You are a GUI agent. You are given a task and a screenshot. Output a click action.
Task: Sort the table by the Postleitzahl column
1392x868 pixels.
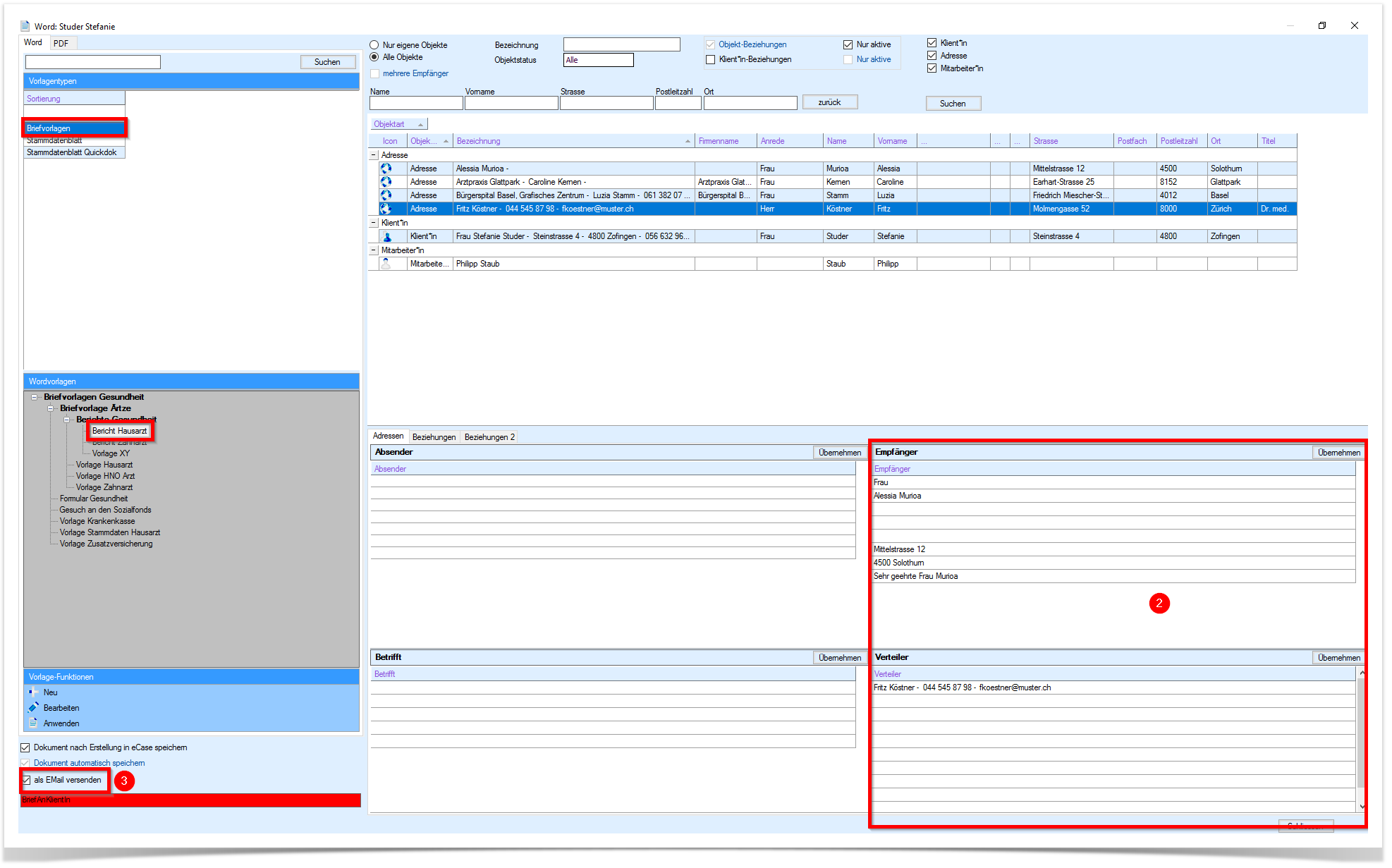click(x=1181, y=141)
